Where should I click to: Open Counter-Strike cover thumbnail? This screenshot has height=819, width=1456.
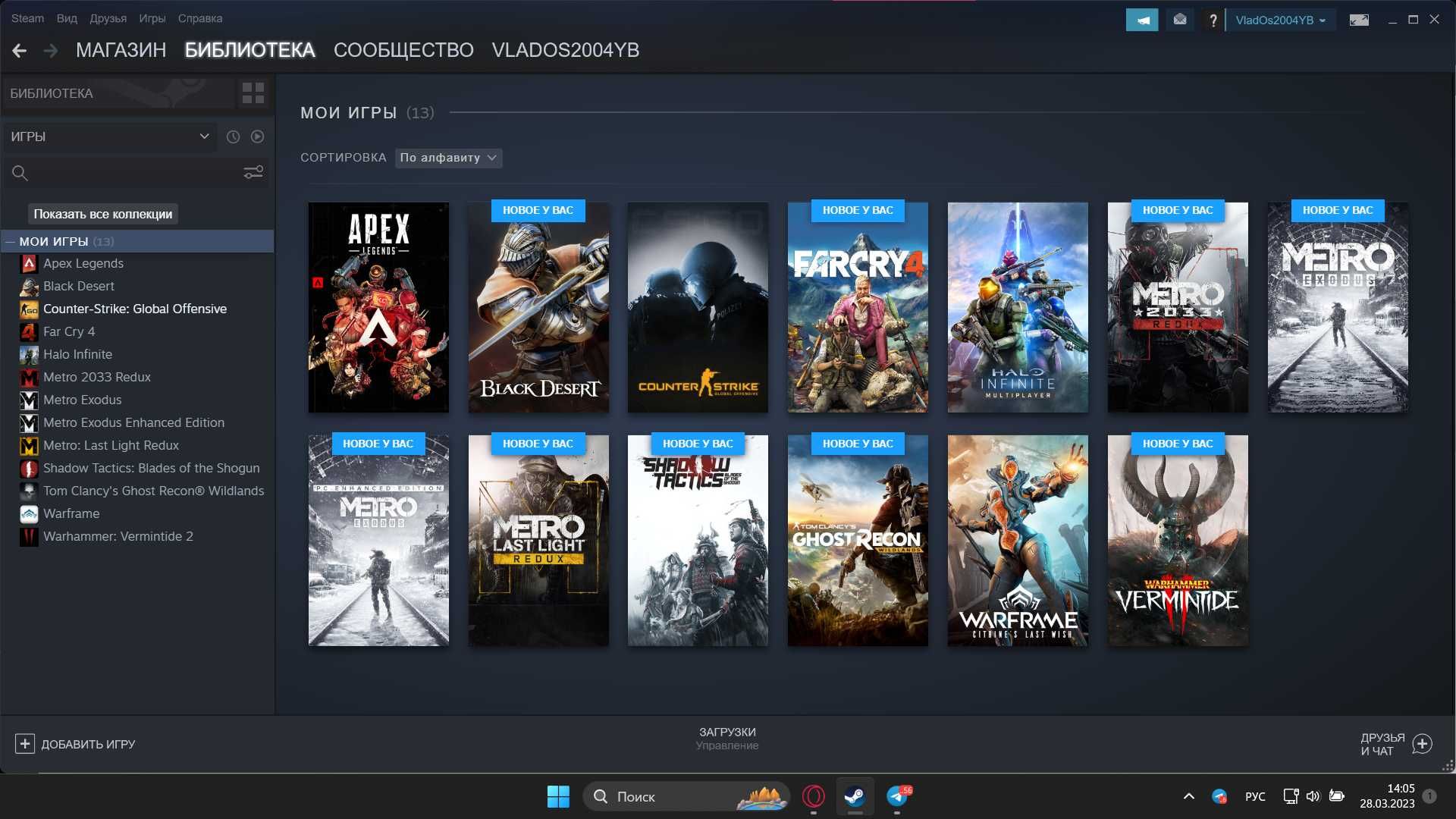click(x=698, y=308)
